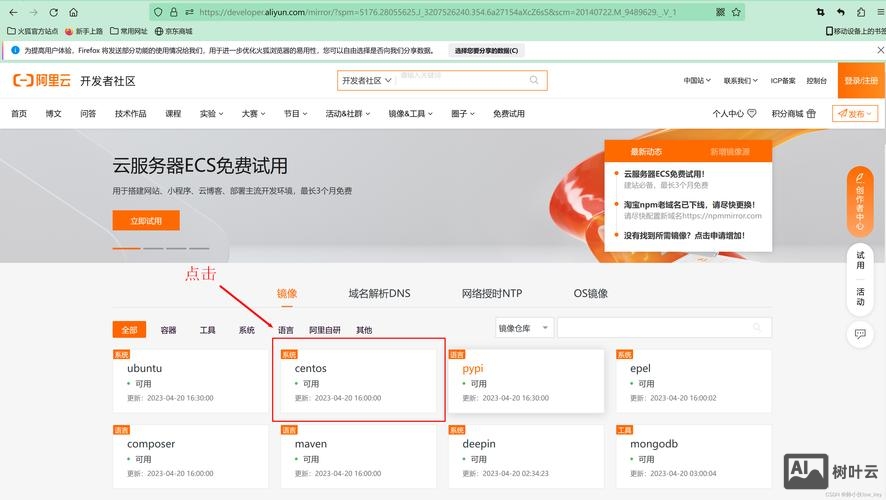Screen dimensions: 886x500
Task: Click the browser back arrow
Action: [14, 12]
